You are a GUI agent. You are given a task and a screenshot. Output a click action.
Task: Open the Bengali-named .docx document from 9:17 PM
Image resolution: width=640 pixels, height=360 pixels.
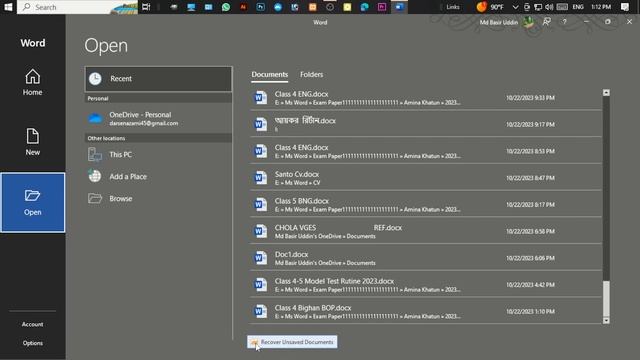[426, 124]
